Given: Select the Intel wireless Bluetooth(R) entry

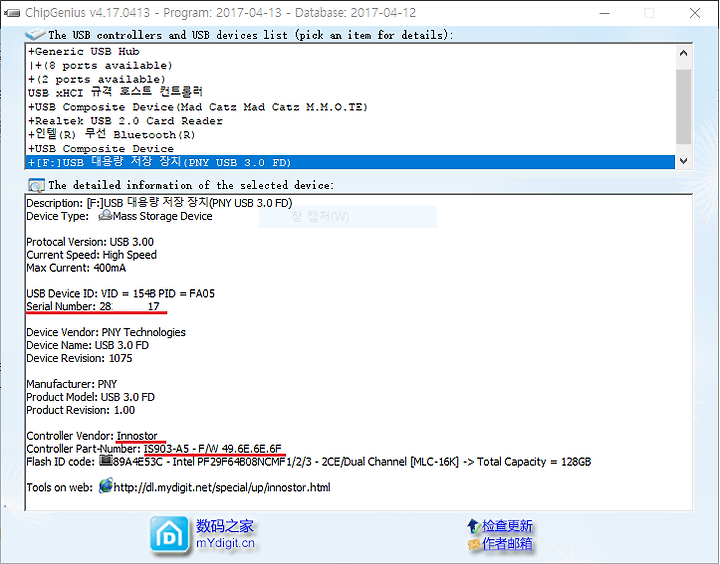Looking at the screenshot, I should click(112, 134).
